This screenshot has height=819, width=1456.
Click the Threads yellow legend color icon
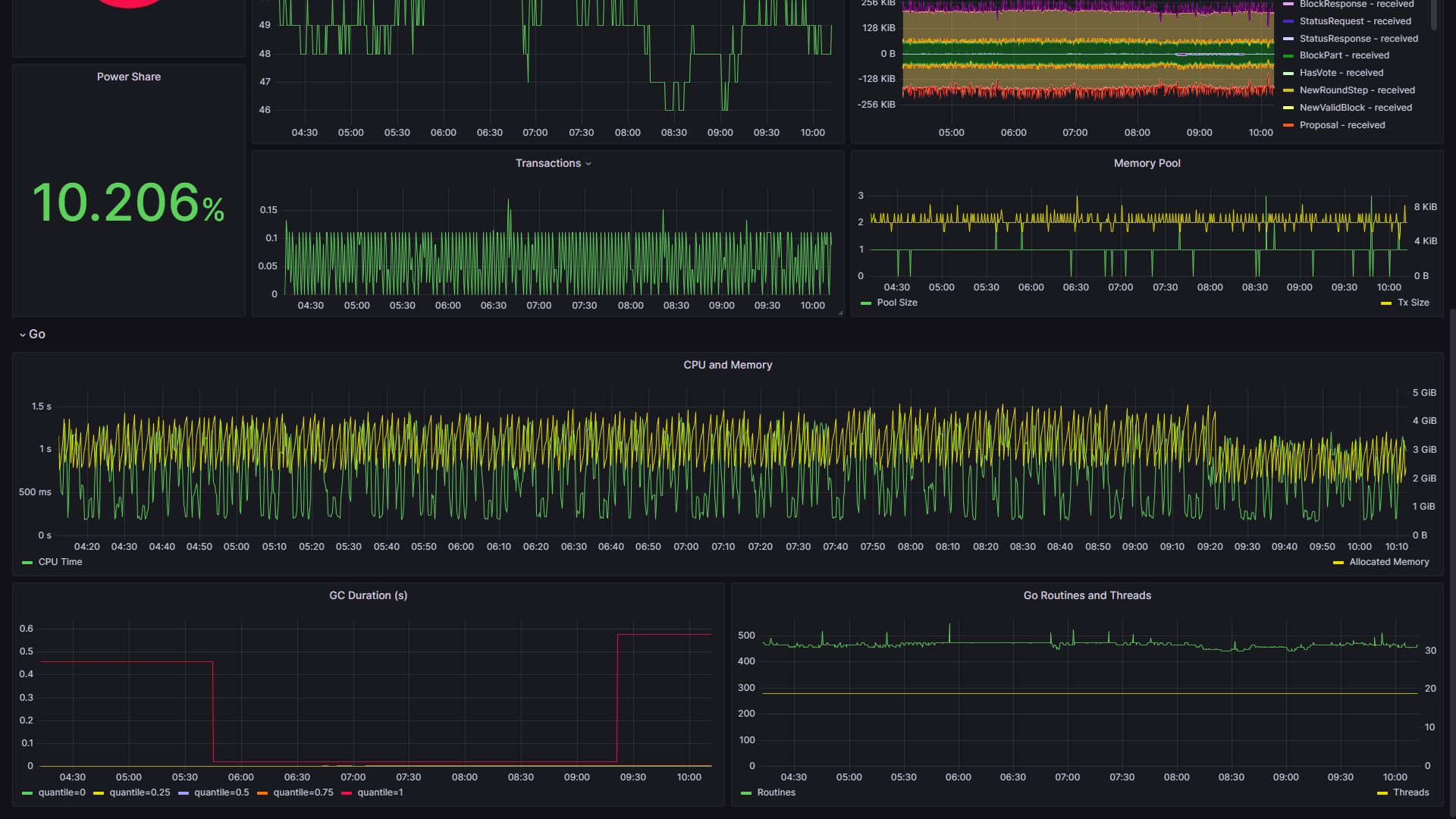tap(1382, 793)
